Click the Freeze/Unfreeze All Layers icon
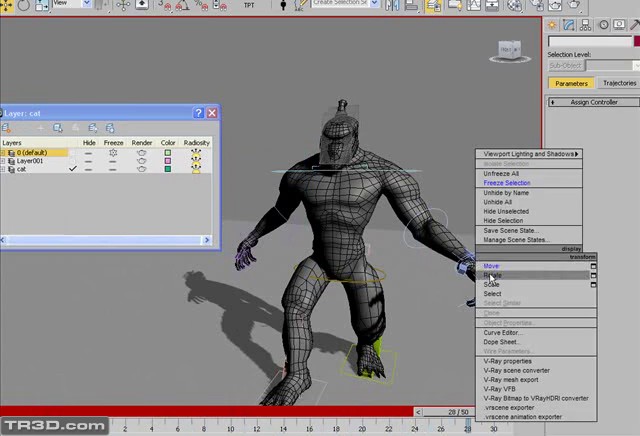Image resolution: width=640 pixels, height=436 pixels. tap(109, 128)
